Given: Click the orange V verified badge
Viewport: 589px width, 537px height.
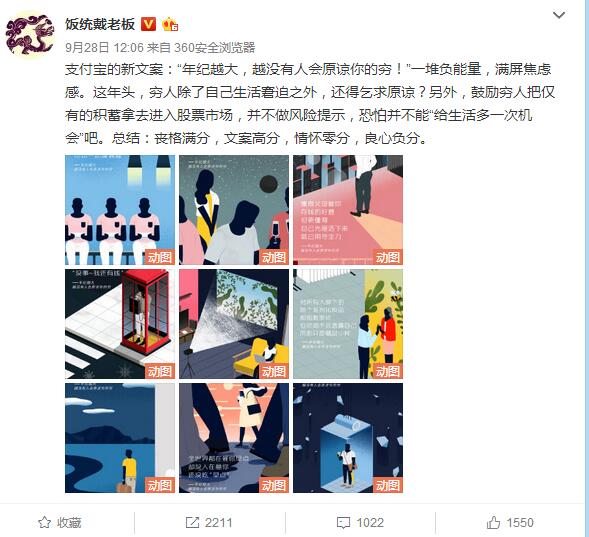Looking at the screenshot, I should point(148,24).
